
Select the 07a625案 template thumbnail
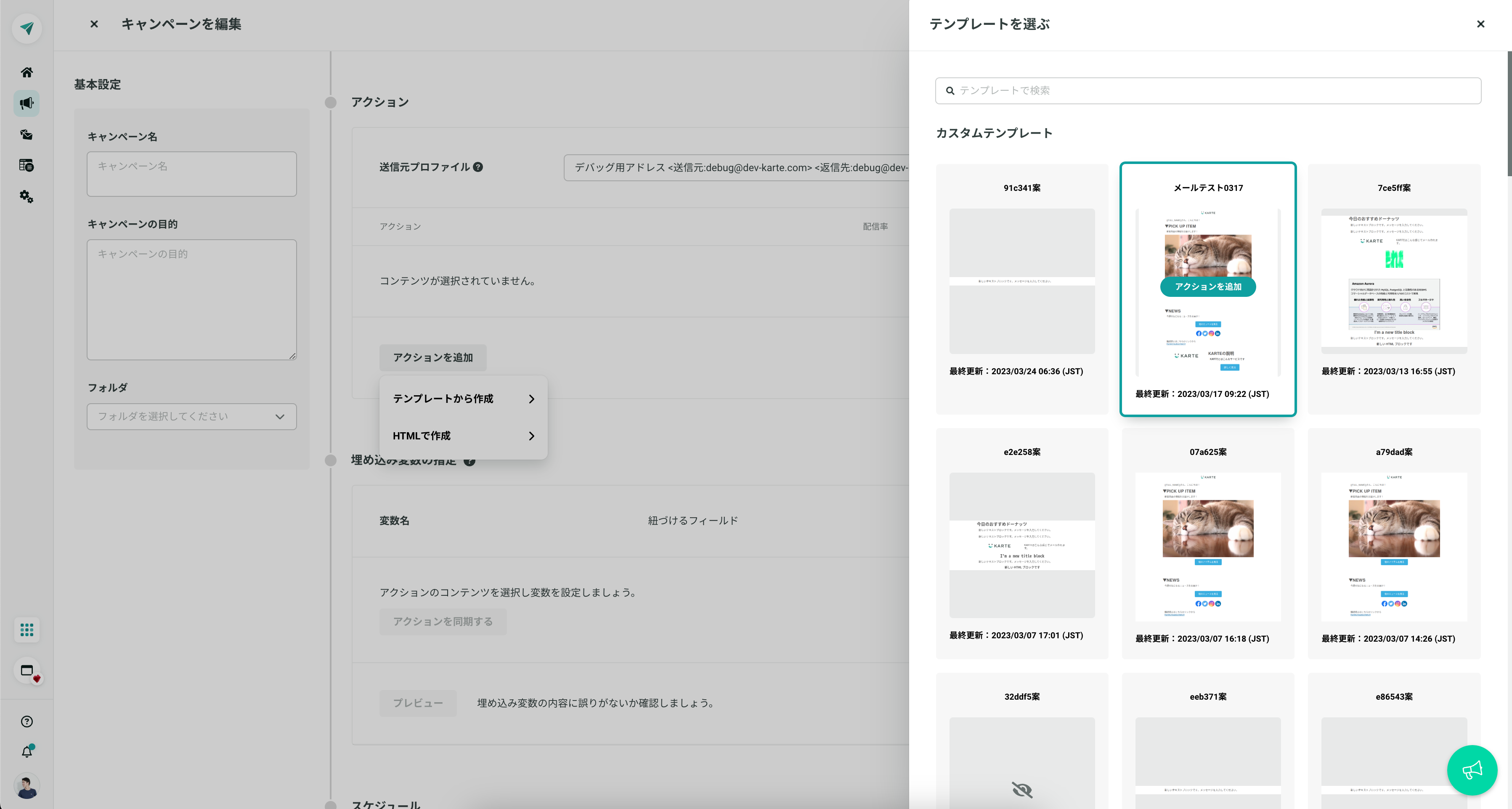click(x=1208, y=547)
